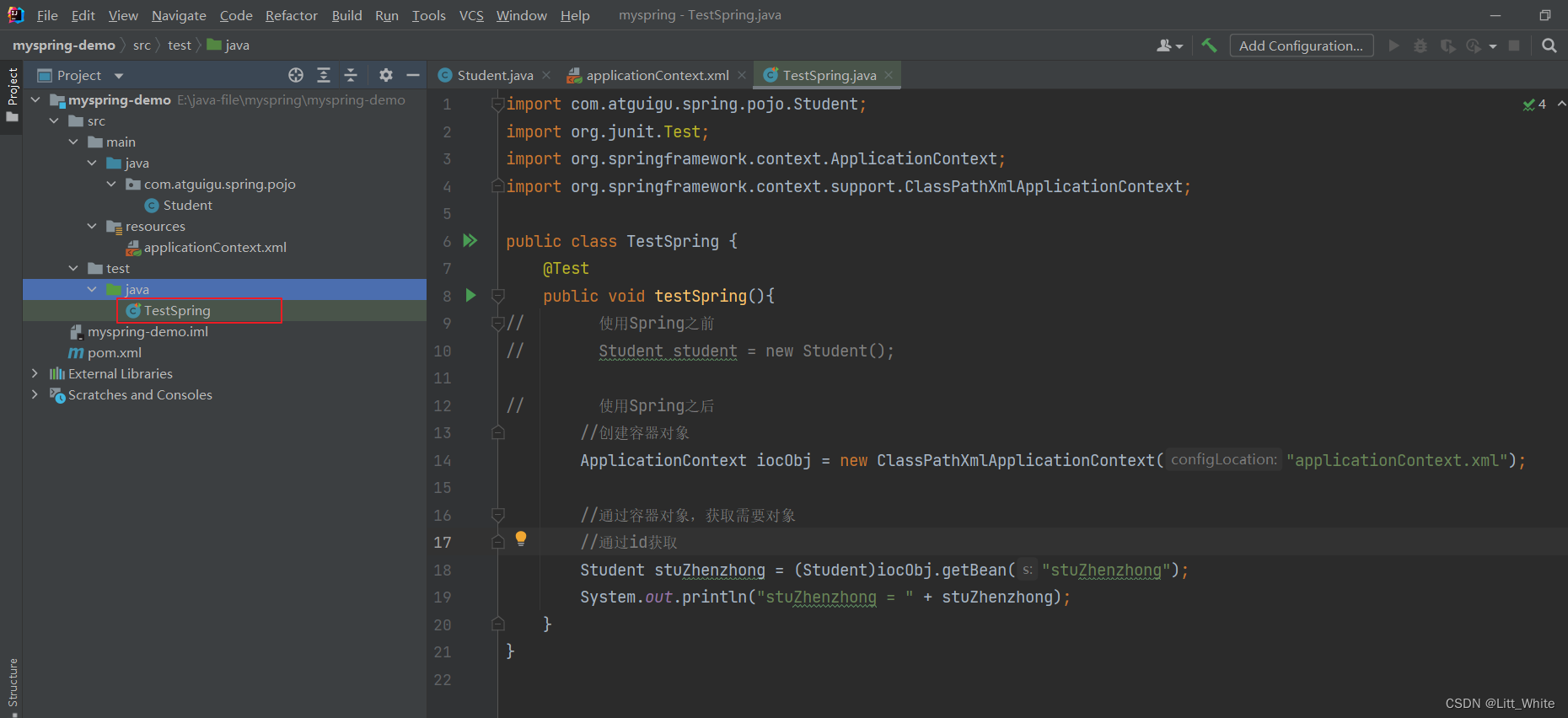Viewport: 1568px width, 718px height.
Task: Click the yellow lightbulb intention icon
Action: tap(521, 538)
